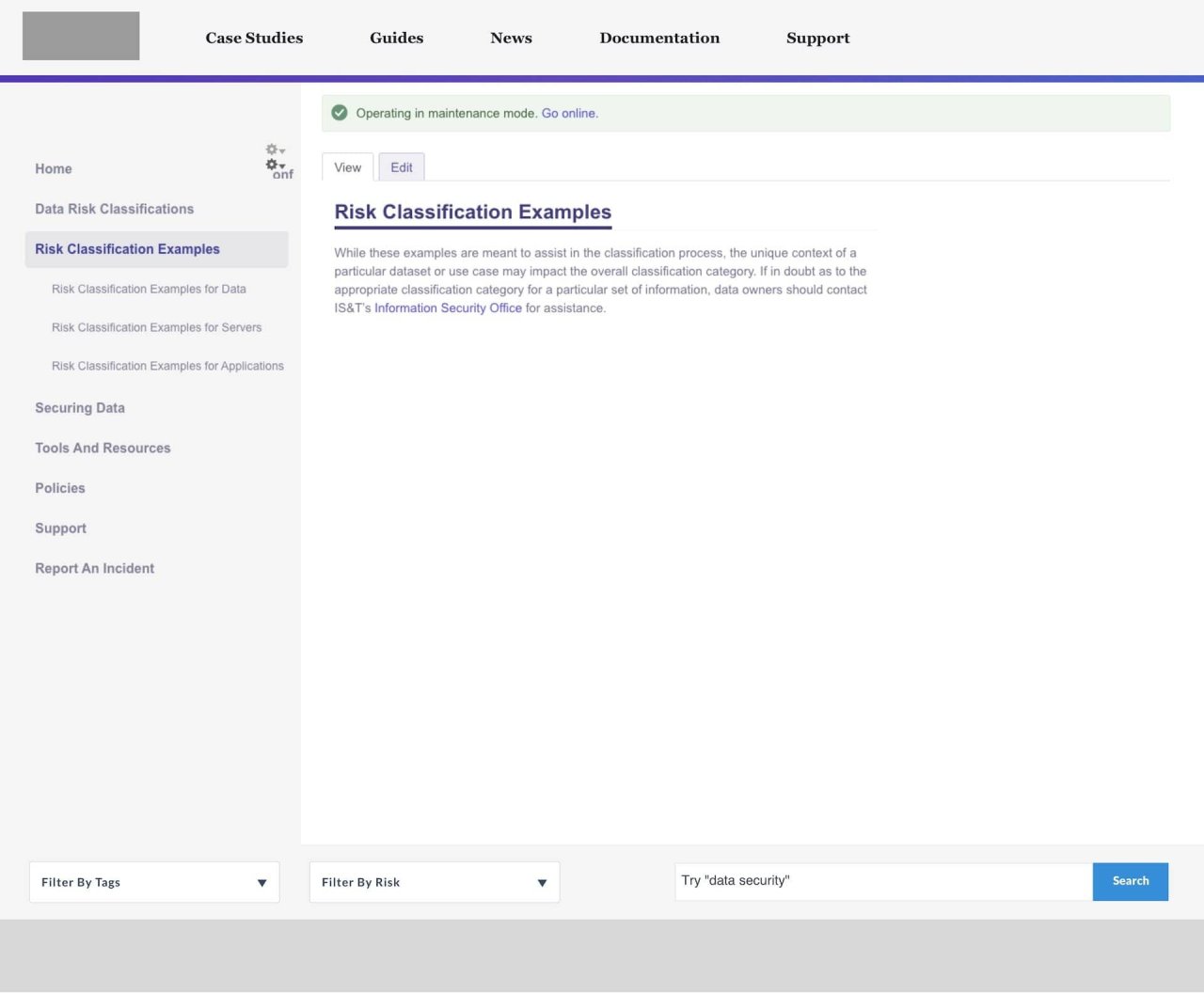Expand the Filter By Tags dropdown
Image resolution: width=1204 pixels, height=993 pixels.
pos(154,882)
